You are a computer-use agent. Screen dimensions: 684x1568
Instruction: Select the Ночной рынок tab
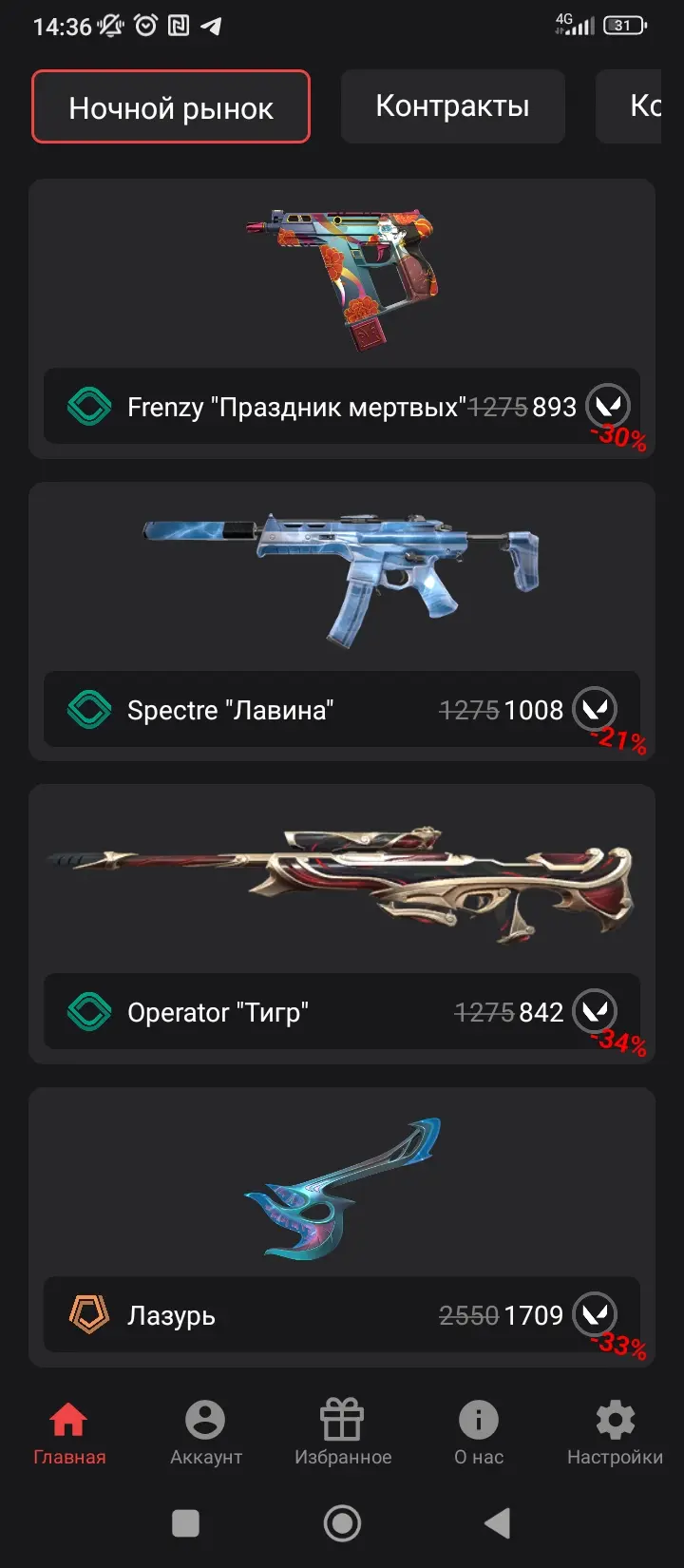171,106
